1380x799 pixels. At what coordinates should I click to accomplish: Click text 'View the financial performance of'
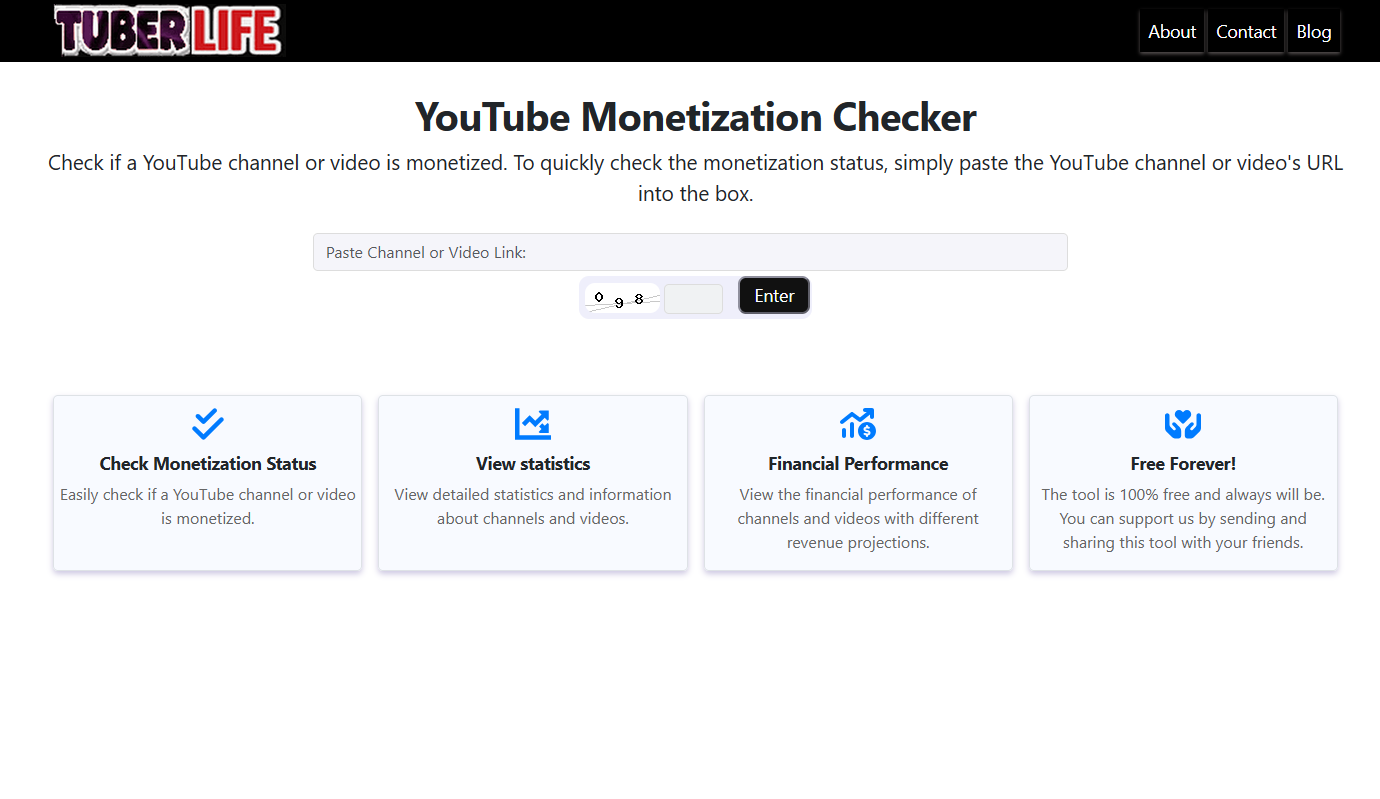click(858, 494)
